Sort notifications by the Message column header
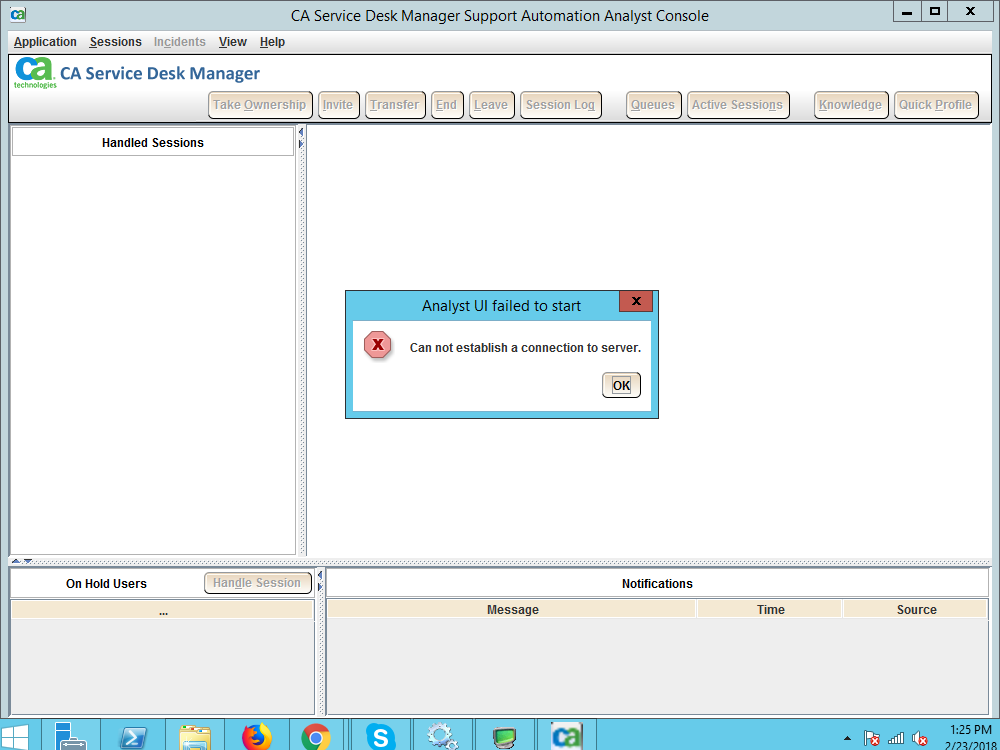 [512, 609]
